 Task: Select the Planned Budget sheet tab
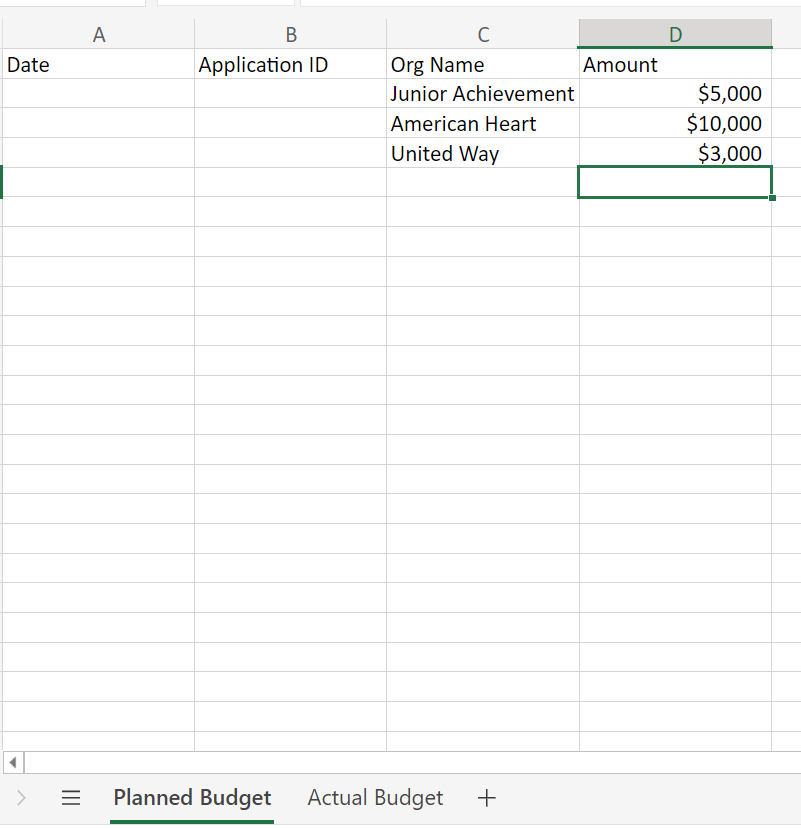[192, 798]
